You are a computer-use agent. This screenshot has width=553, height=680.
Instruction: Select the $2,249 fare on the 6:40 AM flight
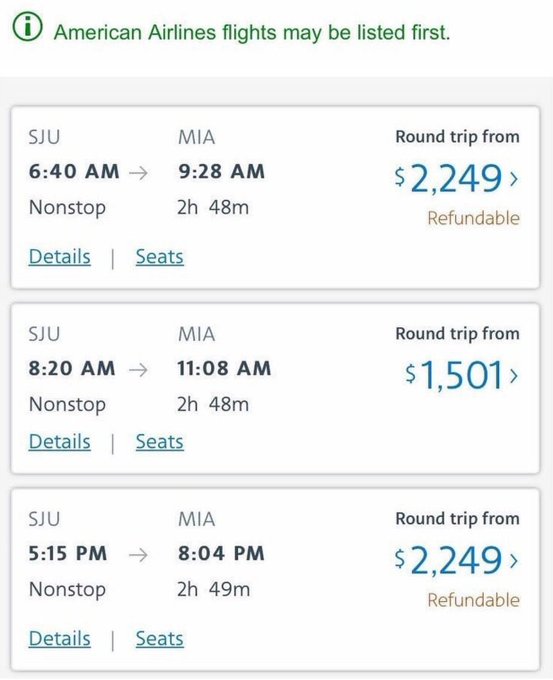tap(448, 178)
